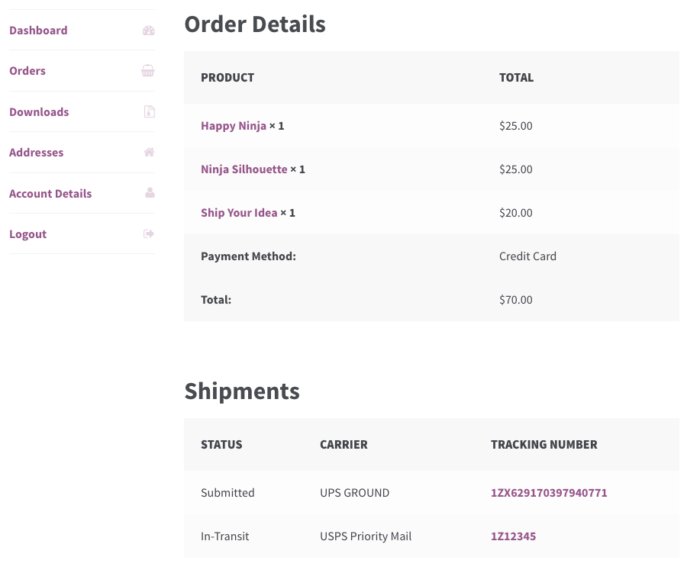This screenshot has height=586, width=700.
Task: Click the Dashboard gauge icon
Action: tap(149, 30)
